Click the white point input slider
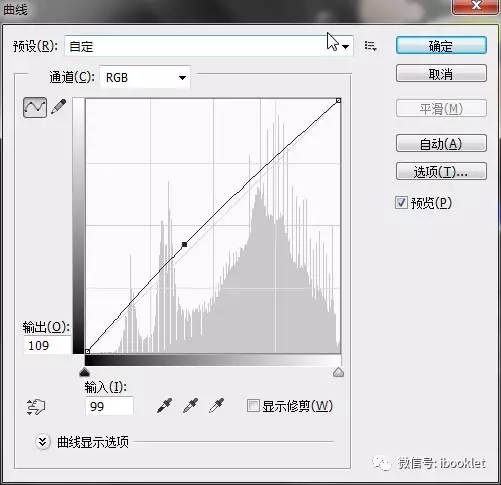This screenshot has width=501, height=485. pos(338,372)
